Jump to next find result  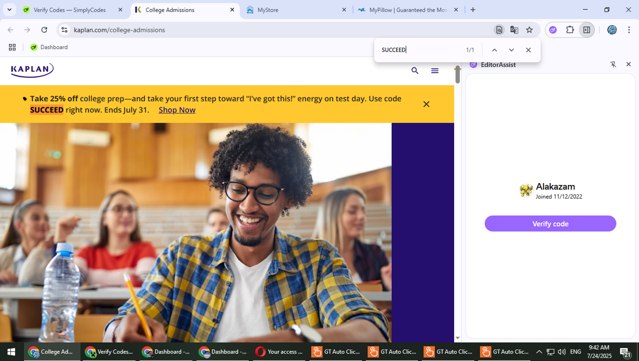coord(511,50)
